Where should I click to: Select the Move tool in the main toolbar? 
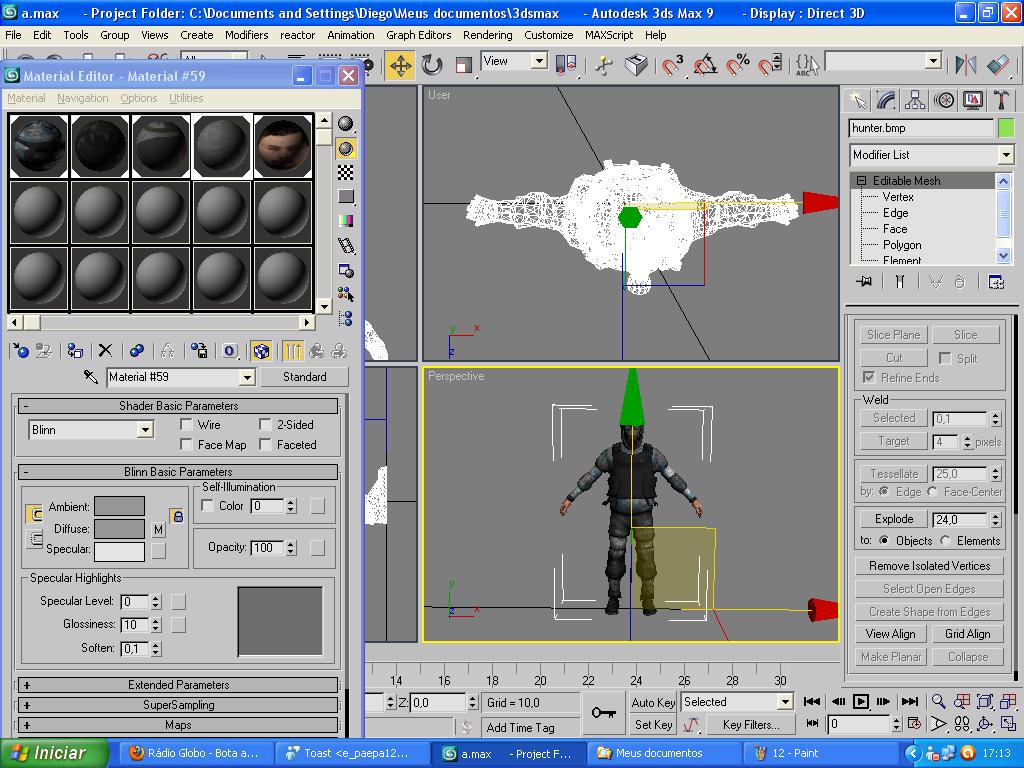(400, 66)
